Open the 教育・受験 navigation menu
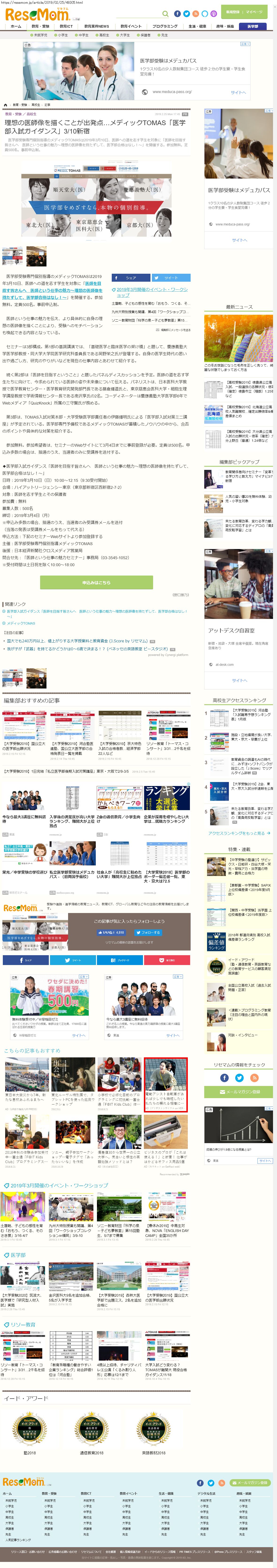 pyautogui.click(x=40, y=26)
